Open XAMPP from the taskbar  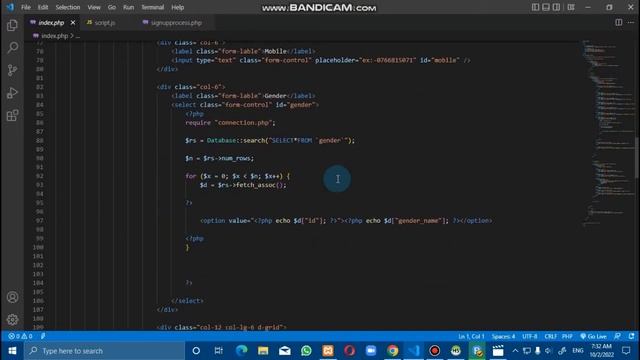[328, 351]
